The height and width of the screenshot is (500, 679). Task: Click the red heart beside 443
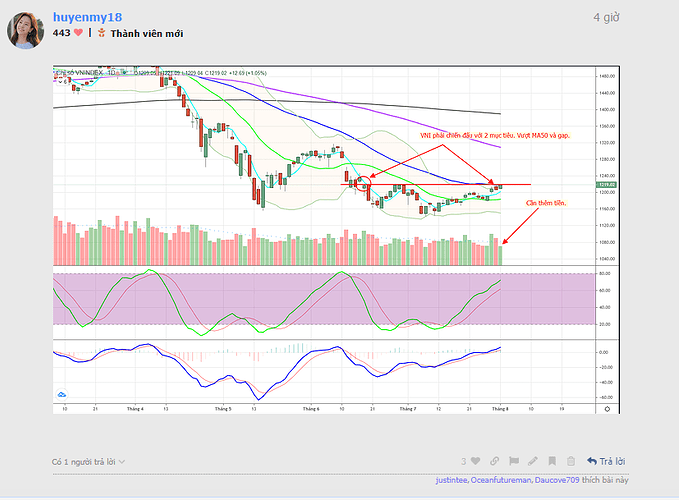(78, 32)
